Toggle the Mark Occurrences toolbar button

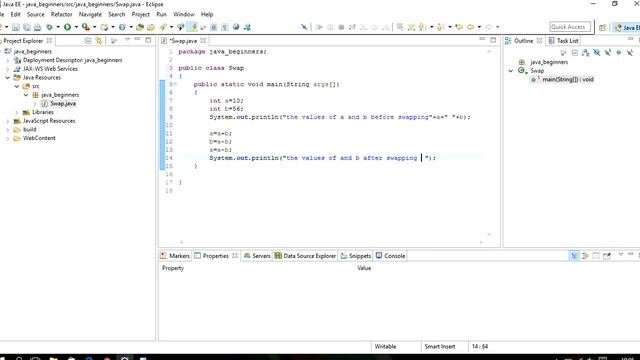(x=192, y=27)
